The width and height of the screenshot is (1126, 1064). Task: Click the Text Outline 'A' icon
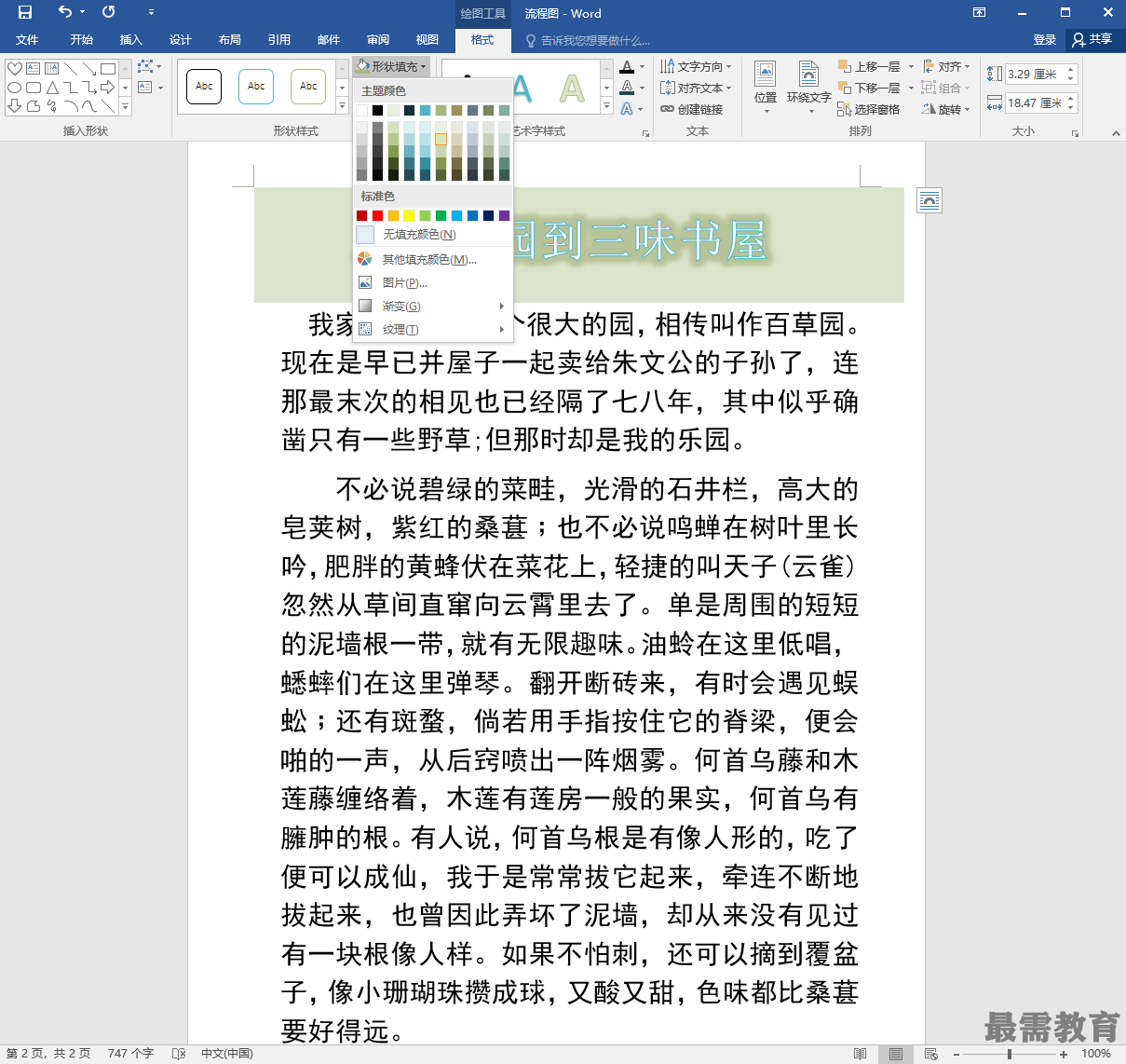coord(627,88)
